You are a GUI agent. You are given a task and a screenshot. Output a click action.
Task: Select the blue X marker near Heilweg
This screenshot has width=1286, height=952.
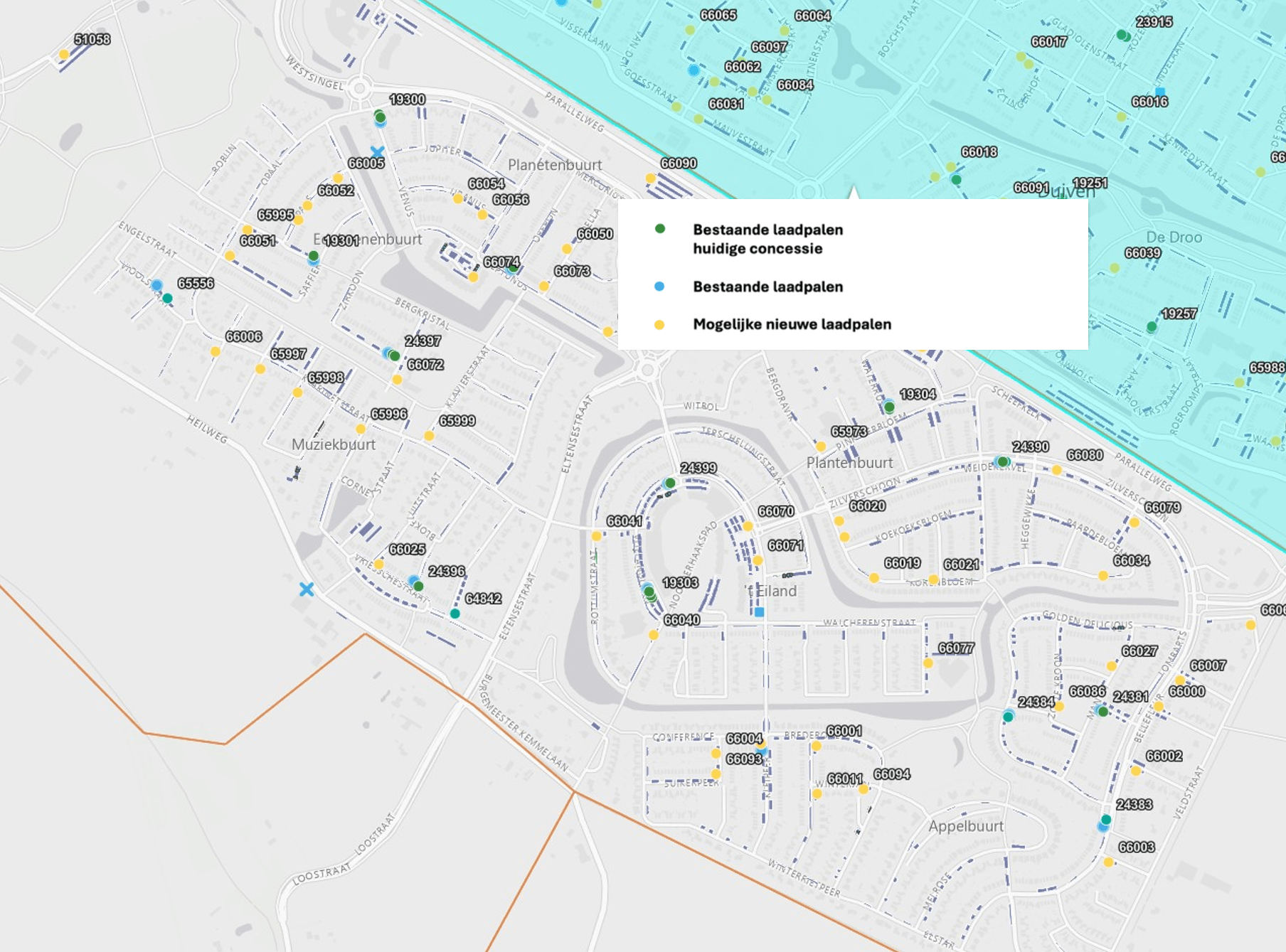pyautogui.click(x=307, y=589)
